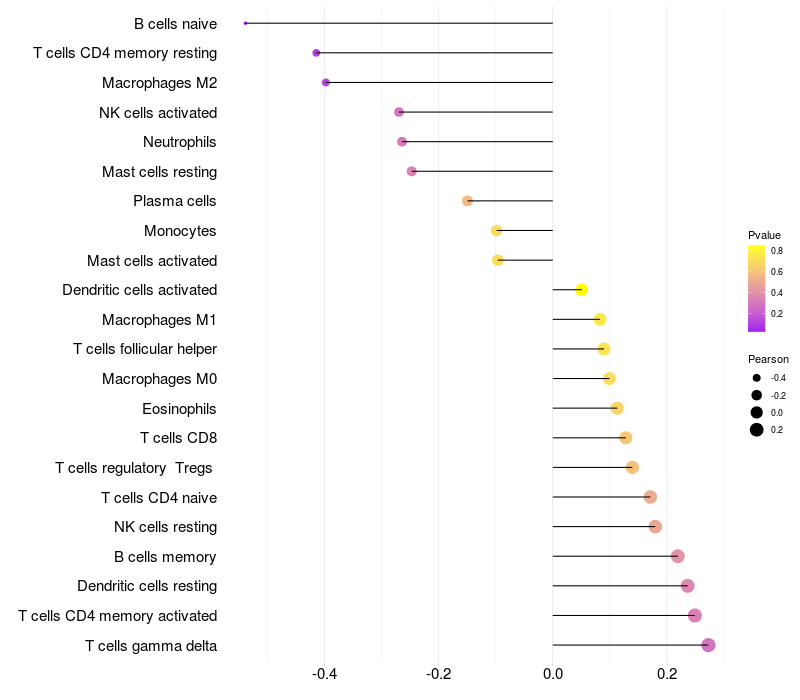Select the T cells CD4 memory activated dot
This screenshot has width=800, height=700.
point(695,616)
